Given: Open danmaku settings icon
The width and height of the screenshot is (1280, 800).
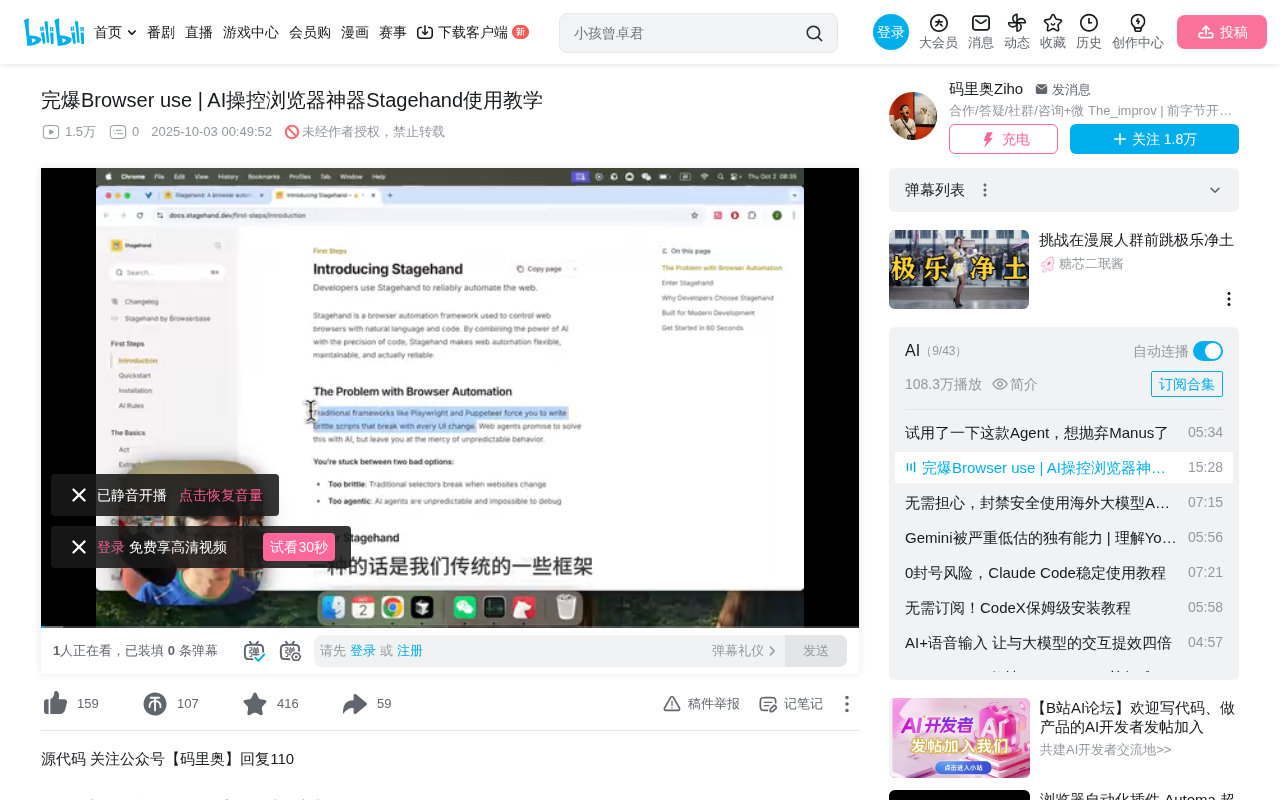Looking at the screenshot, I should [290, 651].
